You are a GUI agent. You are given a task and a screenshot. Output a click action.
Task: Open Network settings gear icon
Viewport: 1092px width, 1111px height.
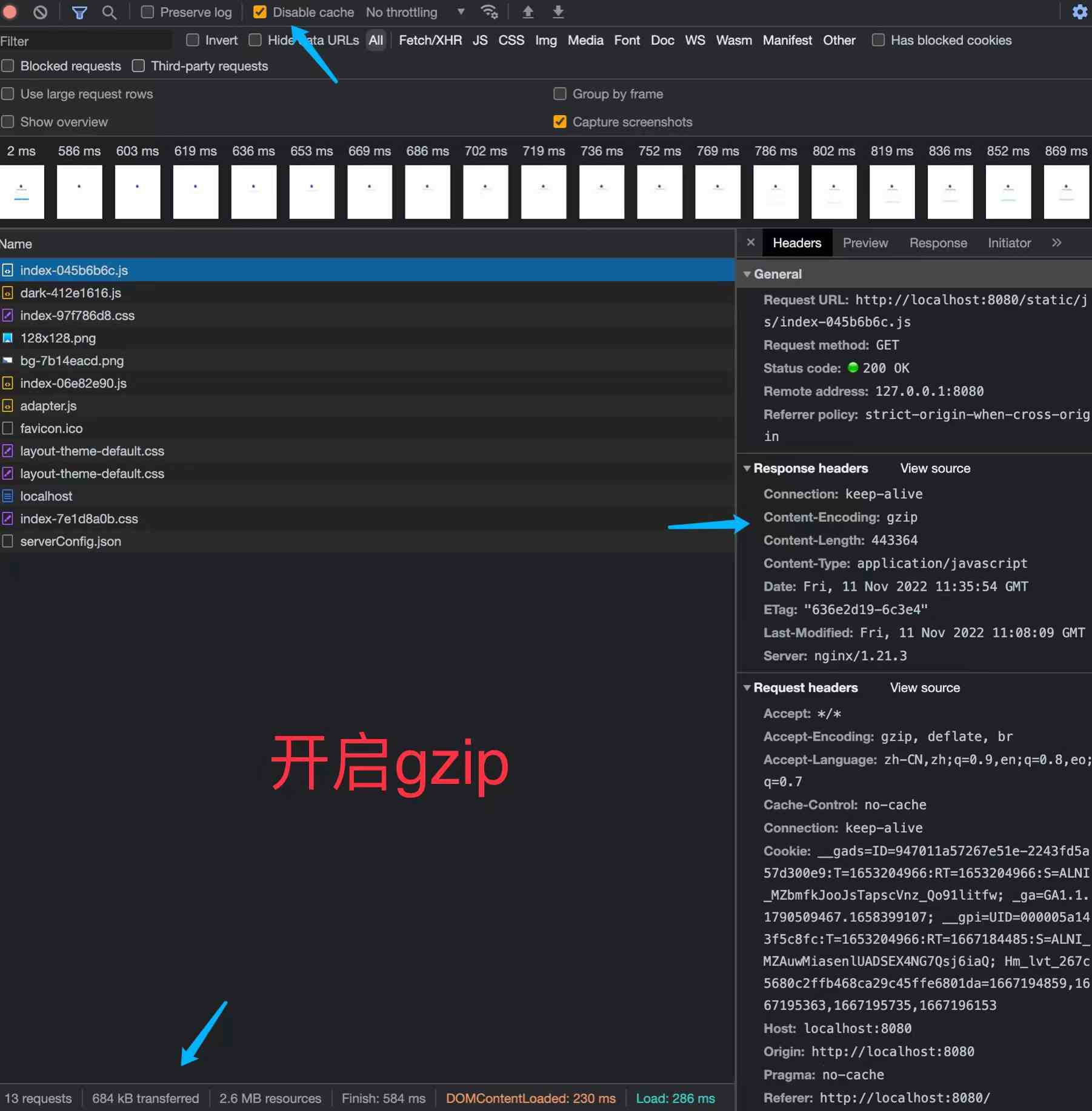coord(1079,12)
